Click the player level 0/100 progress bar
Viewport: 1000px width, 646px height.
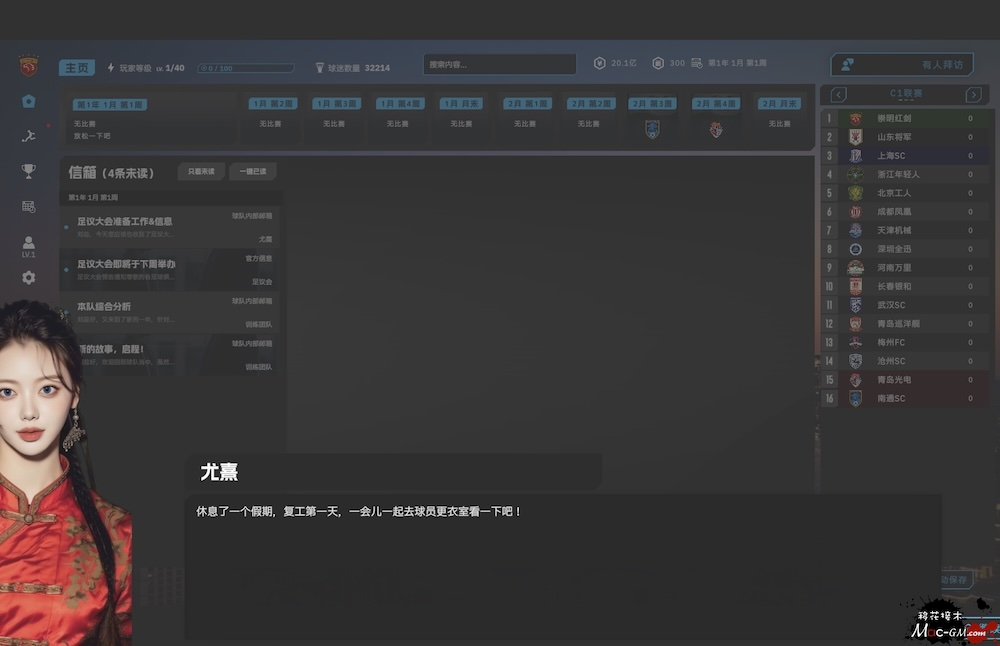(245, 68)
